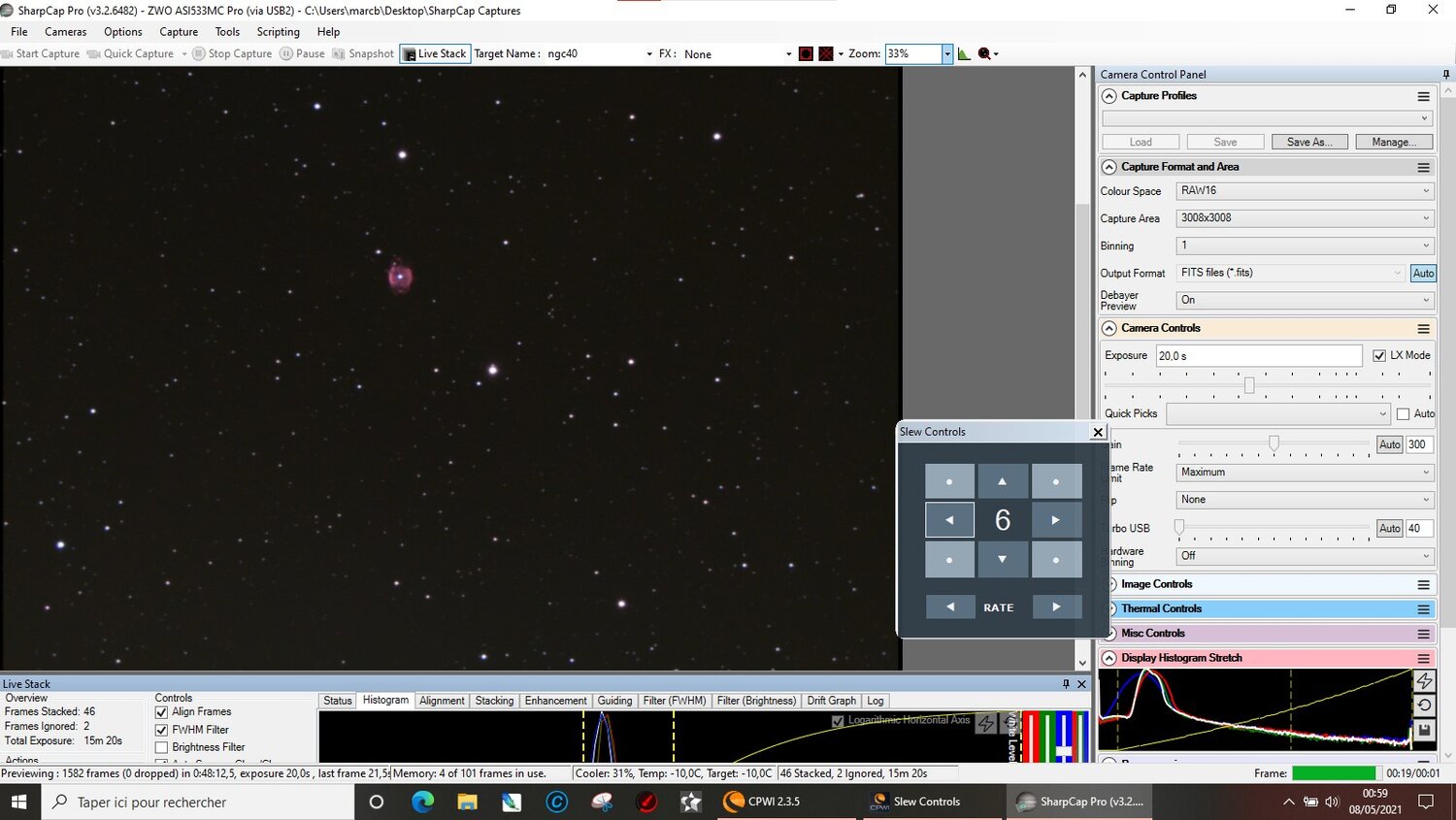Switch to the Drift Graph tab
This screenshot has width=1456, height=820.
click(x=831, y=701)
